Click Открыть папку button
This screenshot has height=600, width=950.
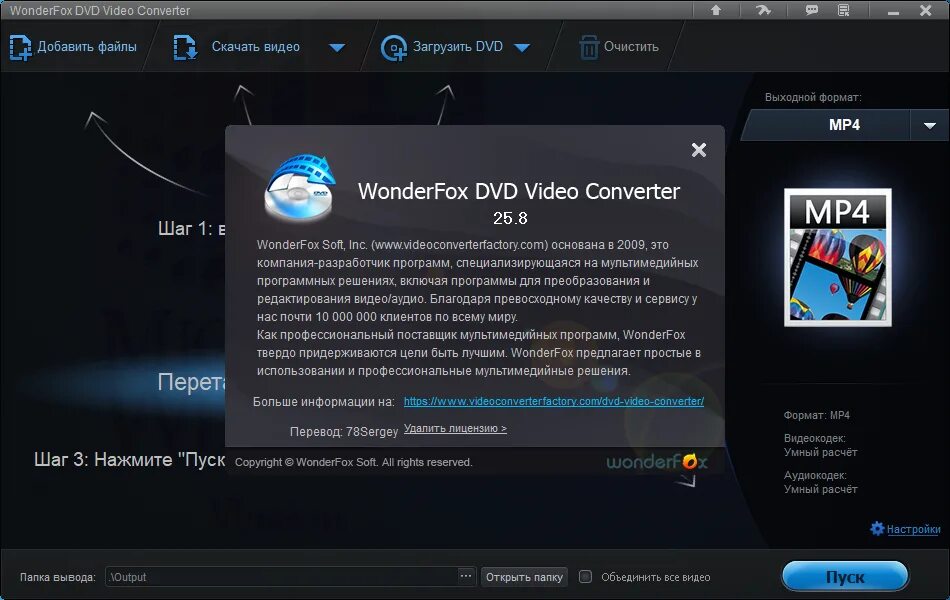[524, 577]
